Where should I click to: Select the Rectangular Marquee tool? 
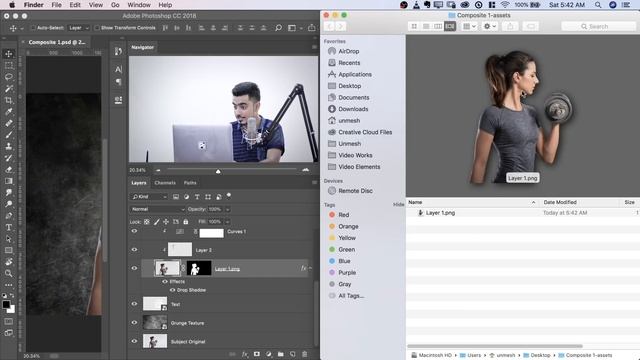pos(9,65)
